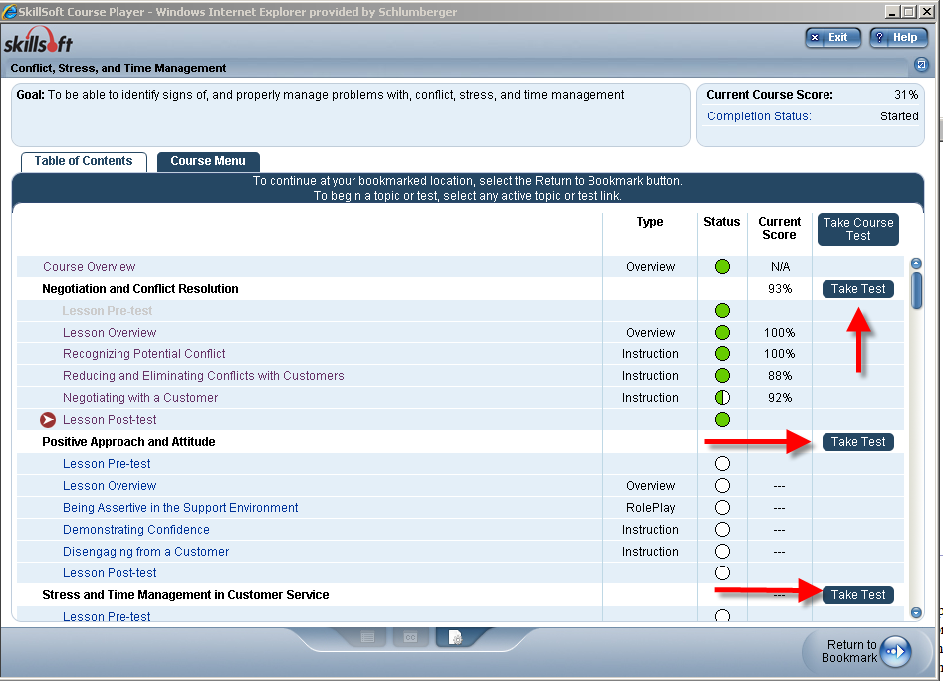This screenshot has height=681, width=943.
Task: Open Lesson Post-test under Positive Approach
Action: (x=109, y=573)
